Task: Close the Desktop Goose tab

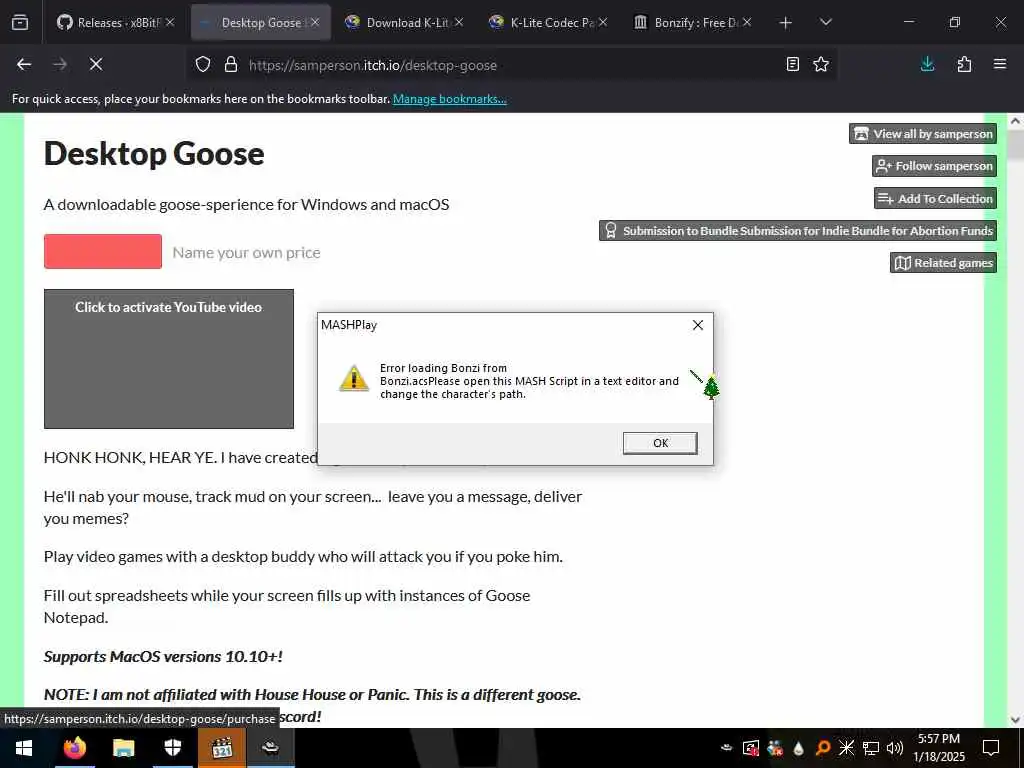Action: pos(315,22)
